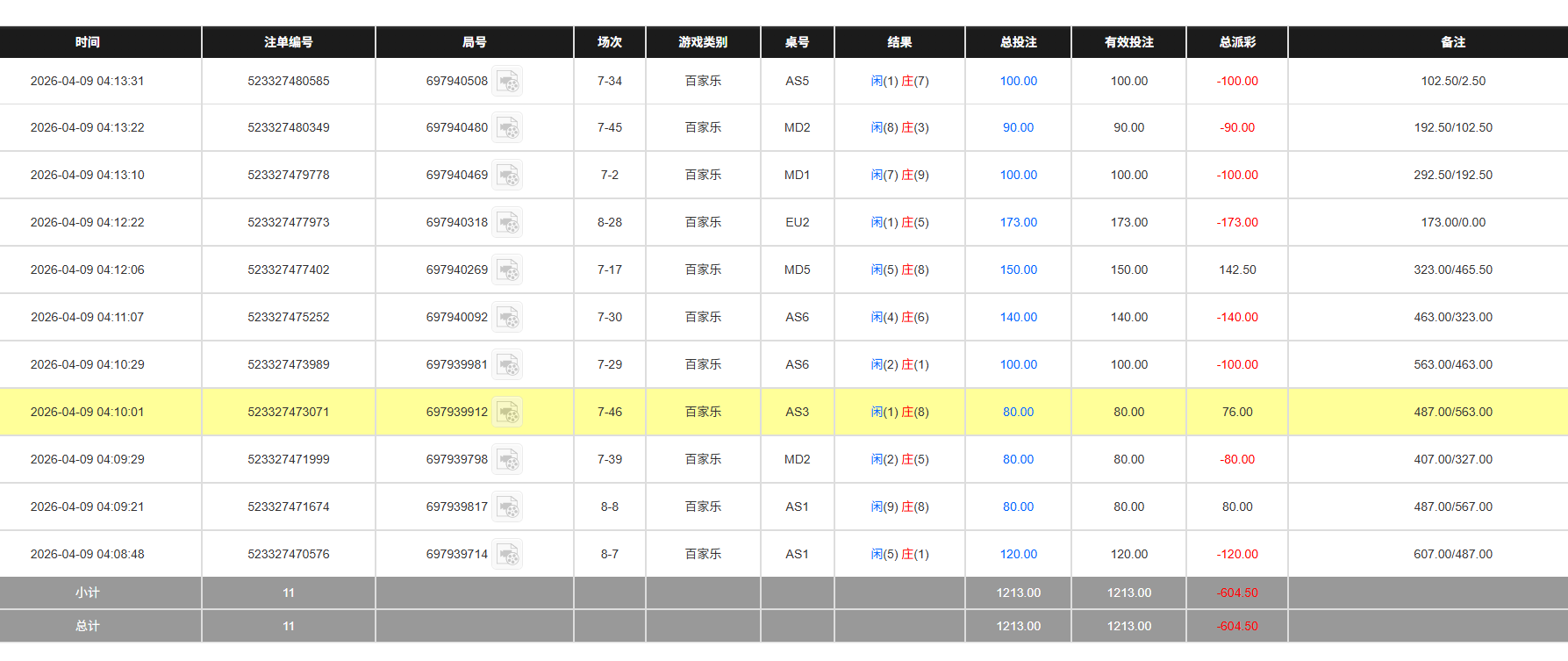Click table number AS3 cell
1568x661 pixels.
click(798, 413)
